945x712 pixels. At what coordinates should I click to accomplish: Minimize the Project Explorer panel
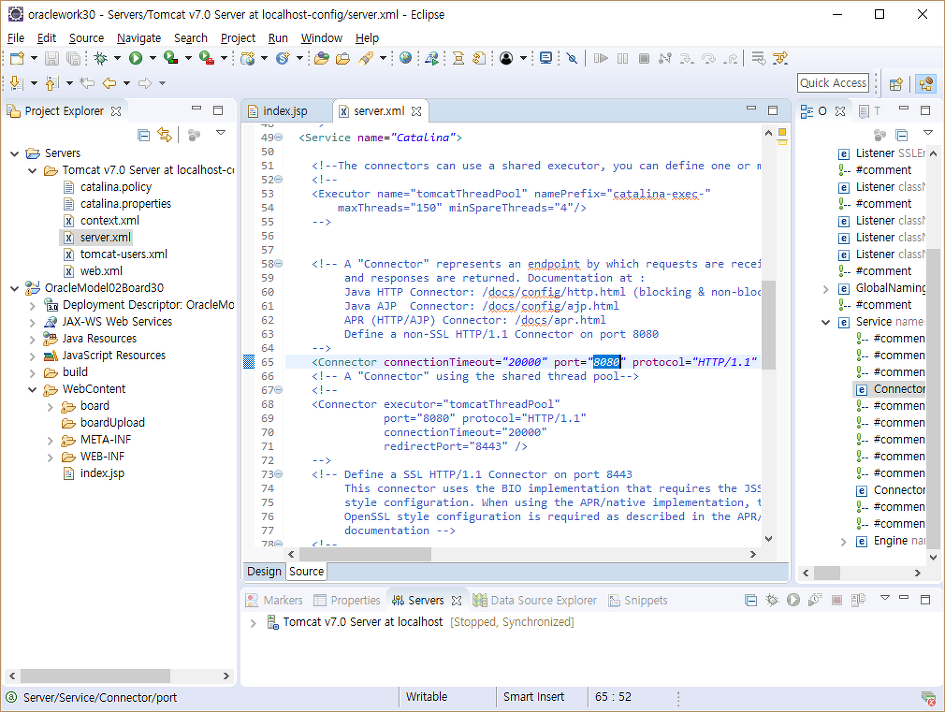pyautogui.click(x=196, y=109)
